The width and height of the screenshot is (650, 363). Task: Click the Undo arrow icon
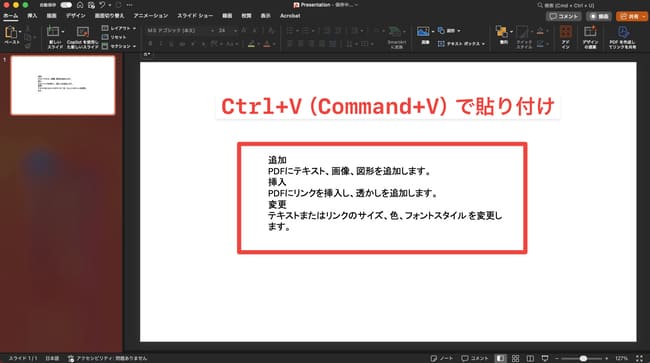coord(102,5)
